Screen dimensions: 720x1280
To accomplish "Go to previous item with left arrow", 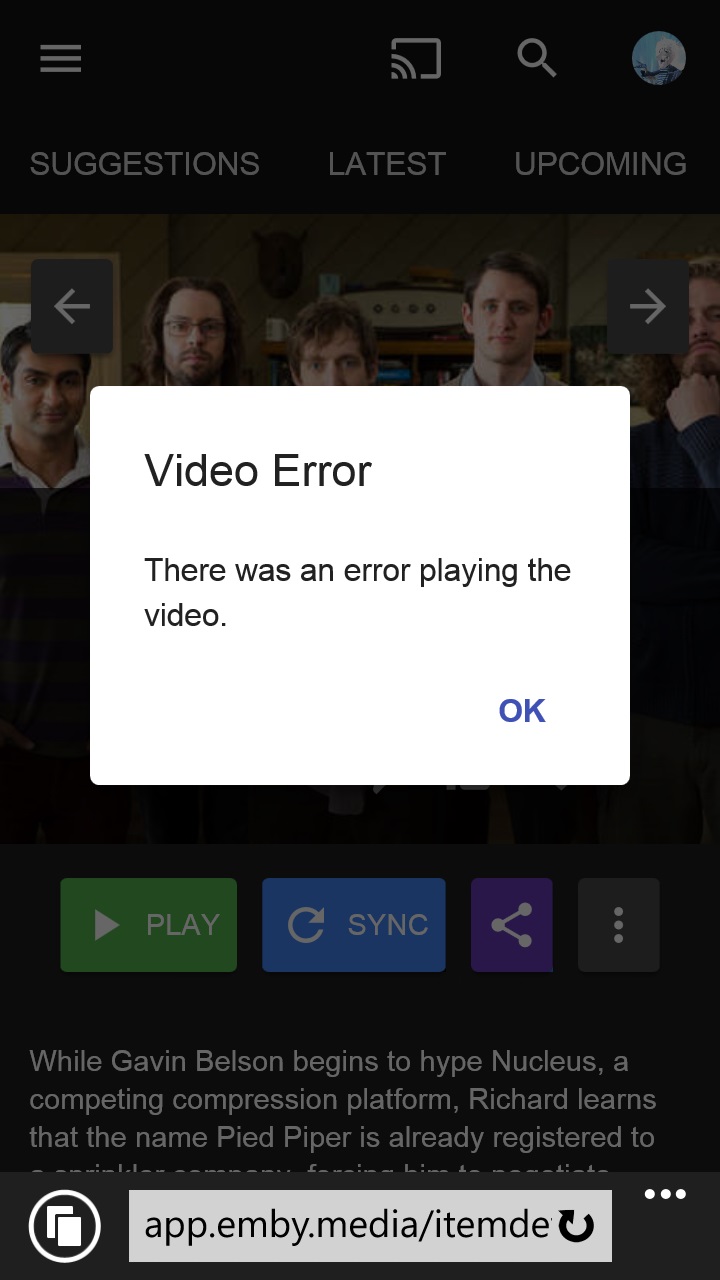I will pos(72,307).
